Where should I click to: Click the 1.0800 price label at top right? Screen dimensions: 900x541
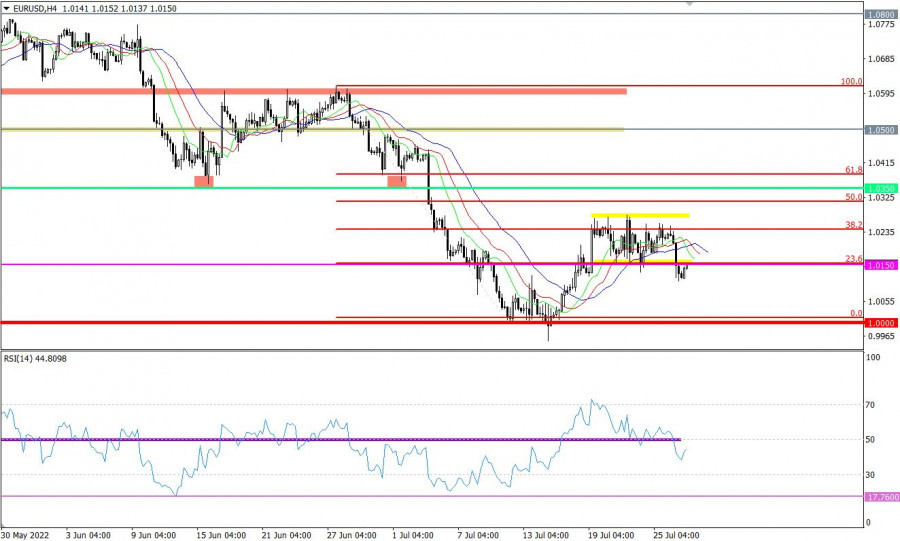point(881,15)
